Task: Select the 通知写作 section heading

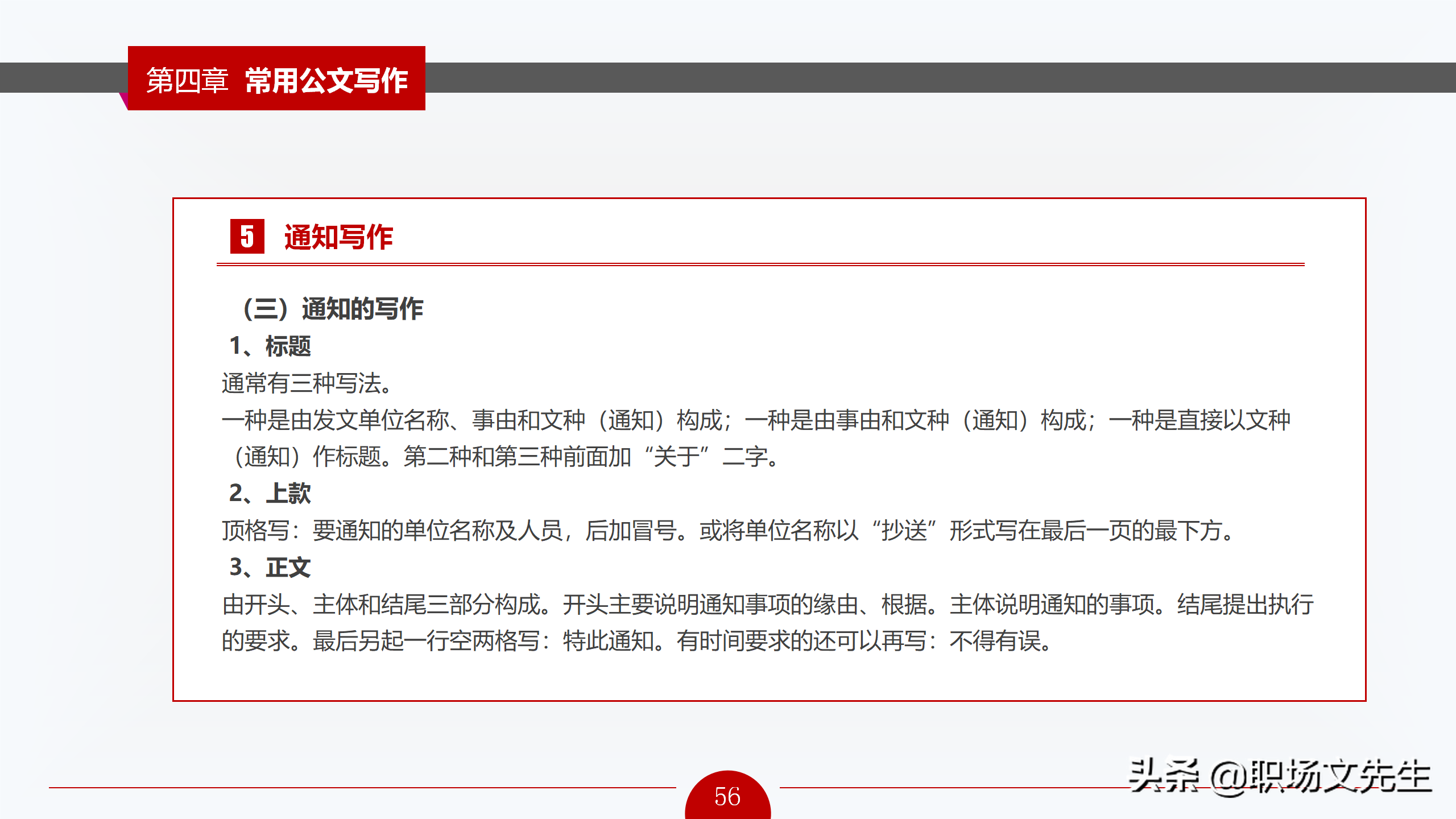Action: click(338, 237)
